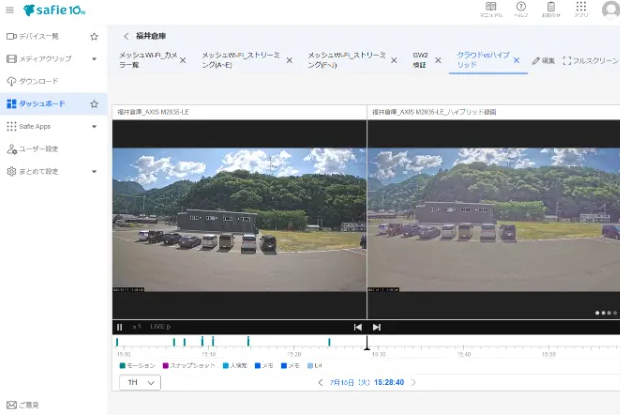Click the 福井倉庫_AXIS M2035-LE video feed
The width and height of the screenshot is (620, 415).
click(239, 220)
